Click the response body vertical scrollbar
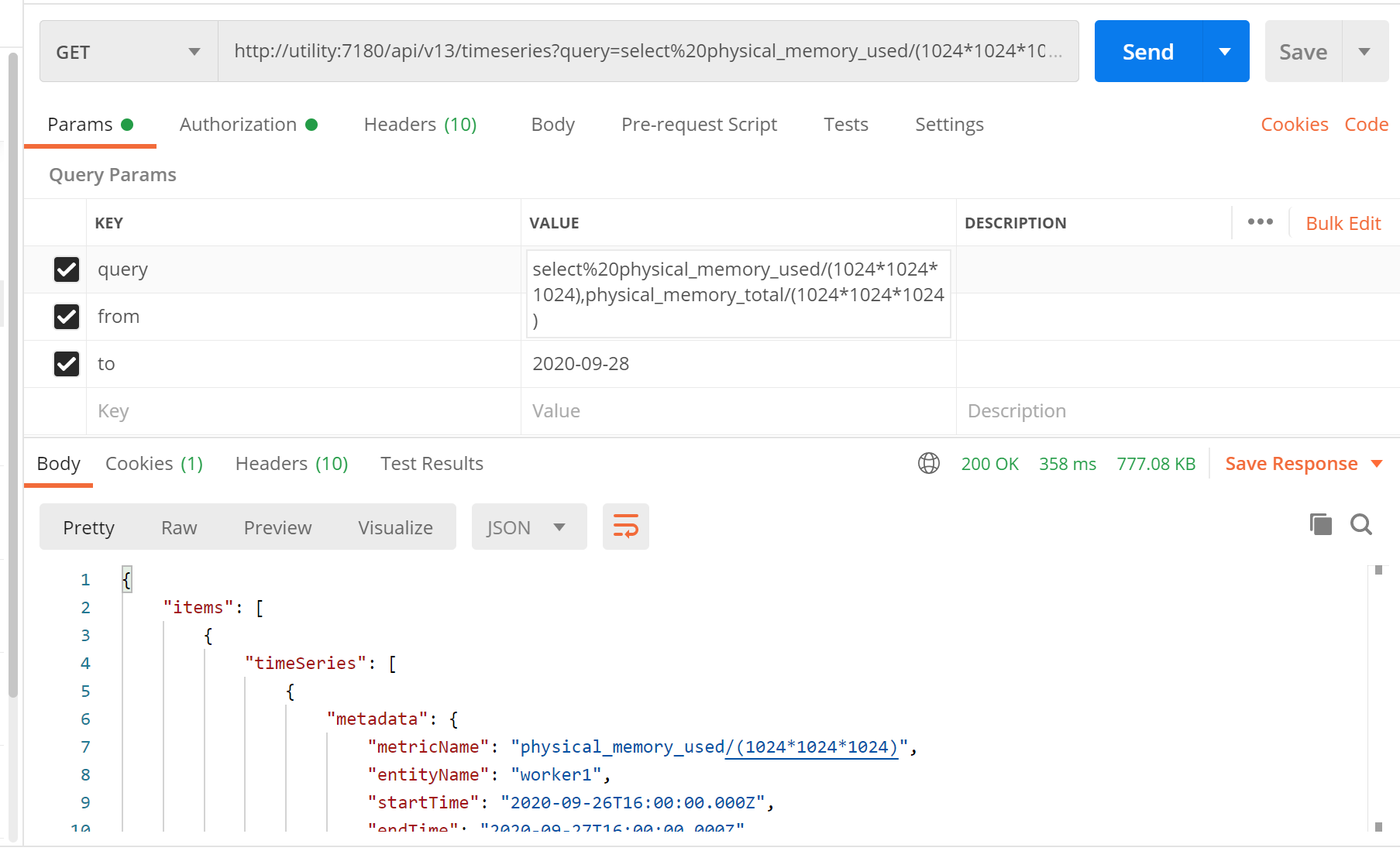 pyautogui.click(x=1378, y=698)
